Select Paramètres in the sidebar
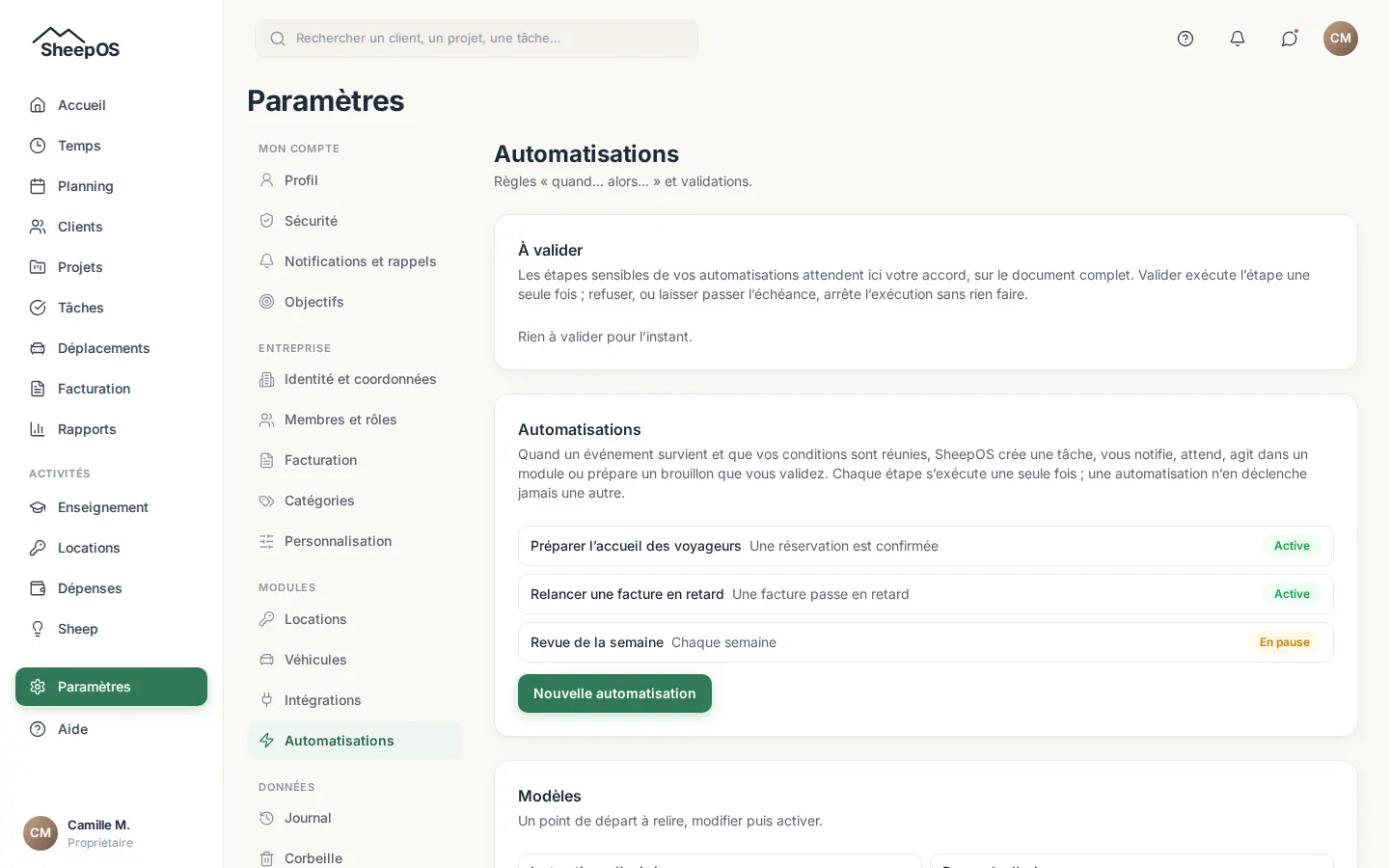The height and width of the screenshot is (868, 1389). [111, 687]
